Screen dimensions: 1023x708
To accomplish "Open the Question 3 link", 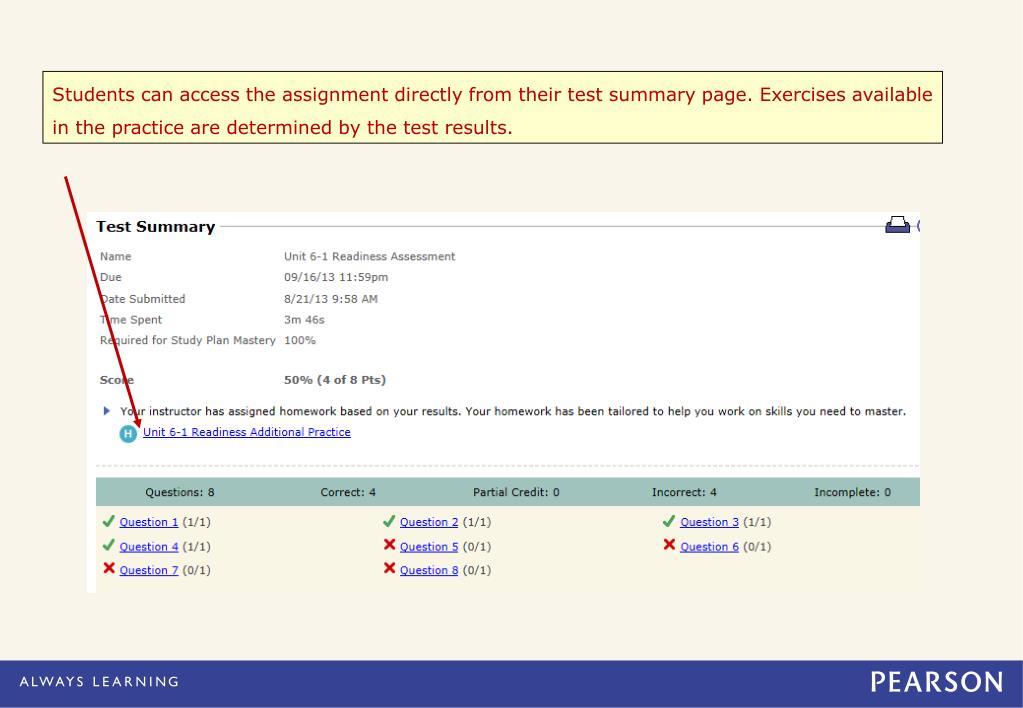I will pyautogui.click(x=710, y=522).
